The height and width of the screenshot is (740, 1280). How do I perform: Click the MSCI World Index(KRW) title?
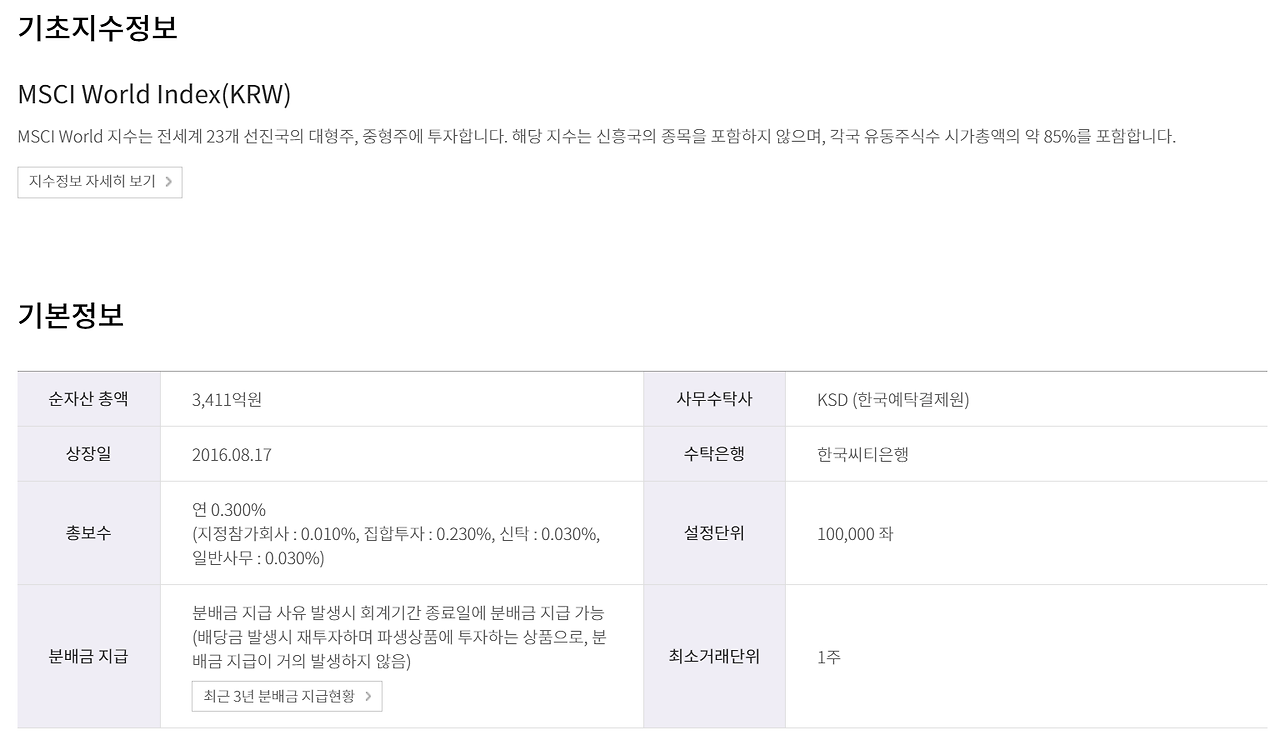click(x=154, y=94)
